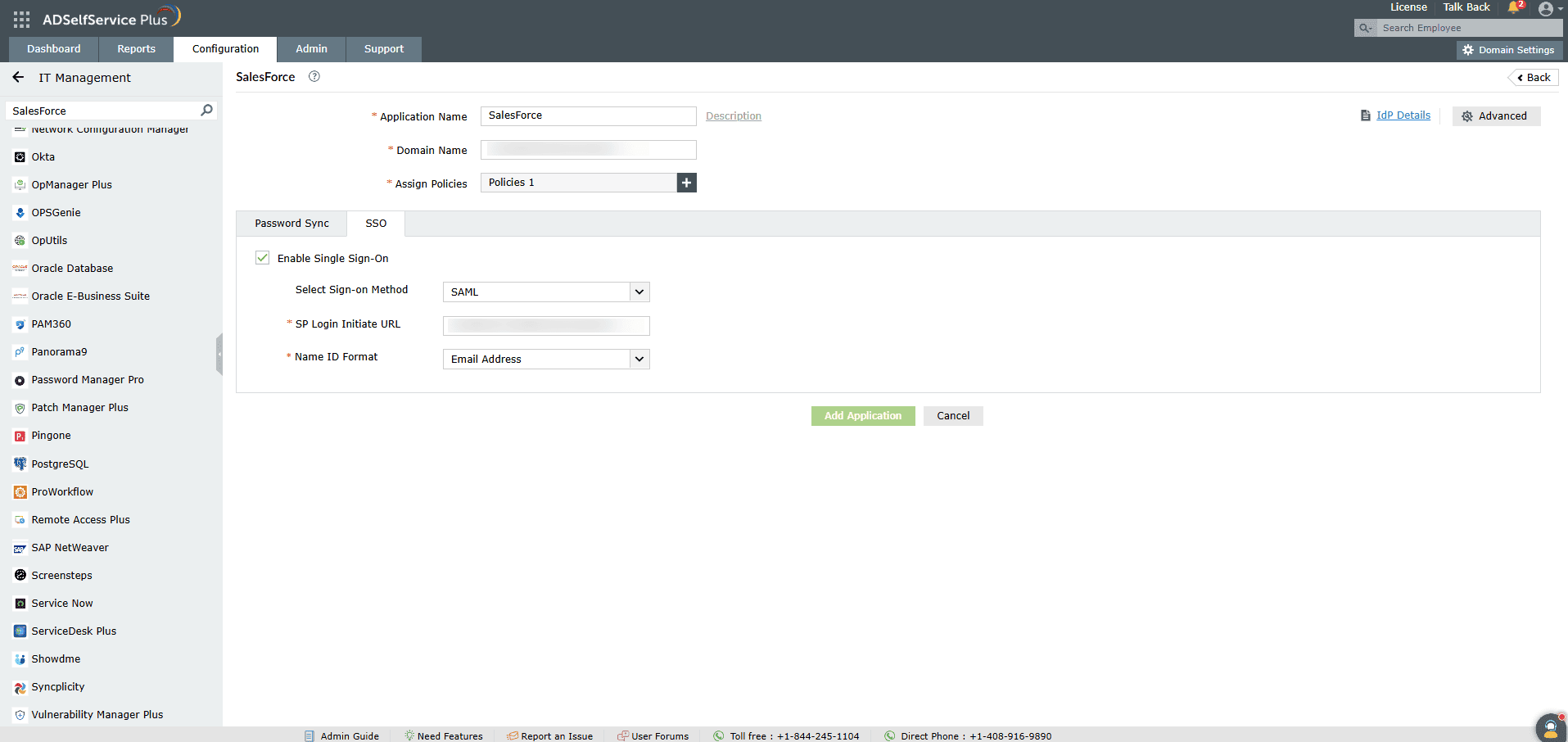The image size is (1568, 742).
Task: Open SalesForce help question mark icon
Action: (314, 76)
